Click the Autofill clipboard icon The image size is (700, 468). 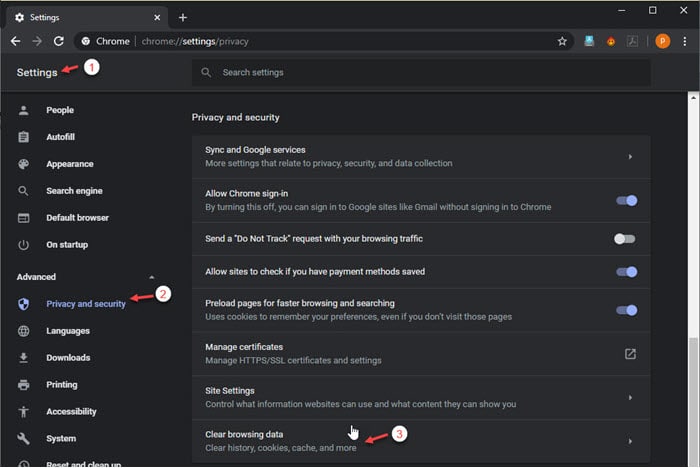pyautogui.click(x=24, y=137)
